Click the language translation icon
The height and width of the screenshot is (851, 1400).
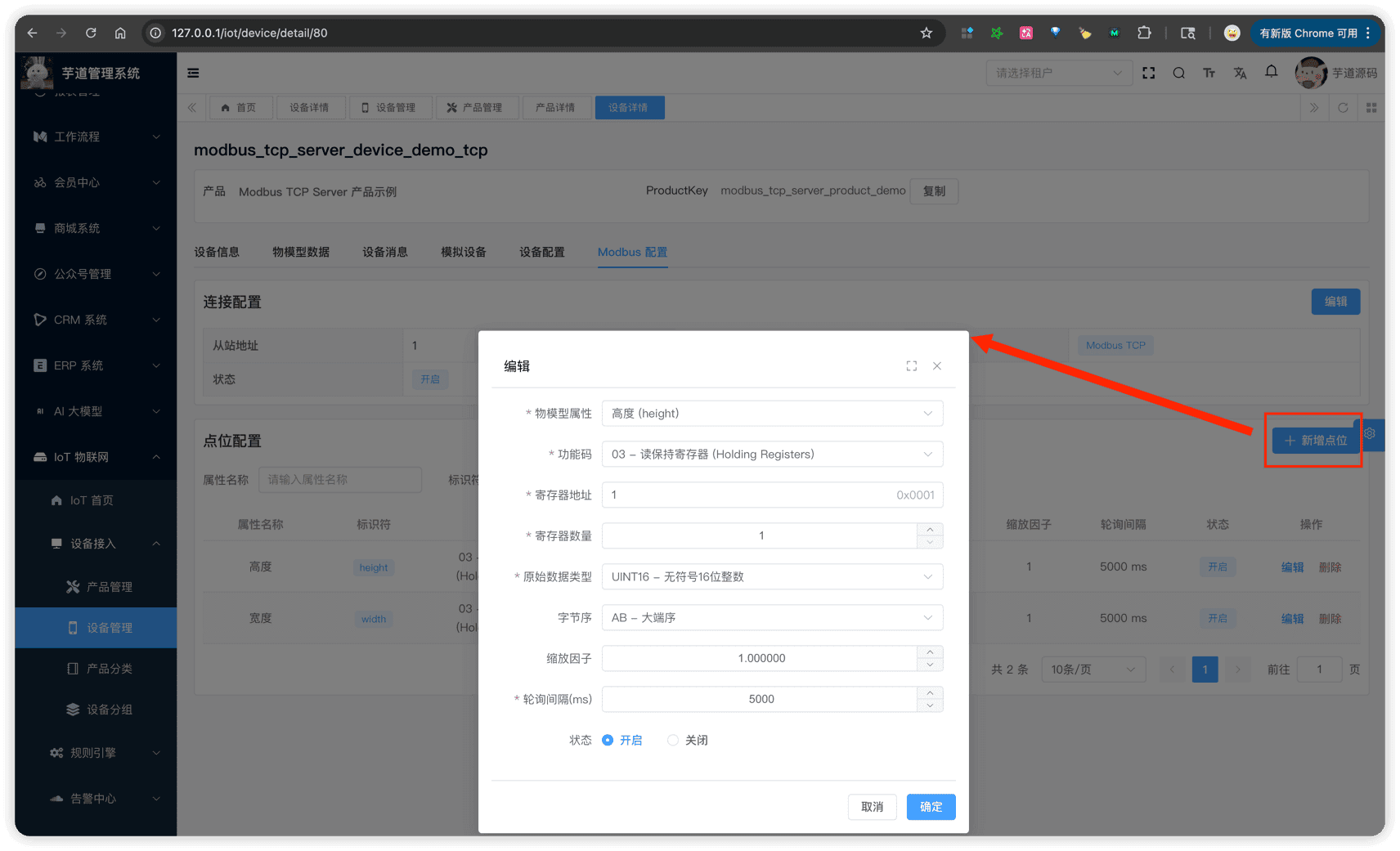coord(1240,73)
